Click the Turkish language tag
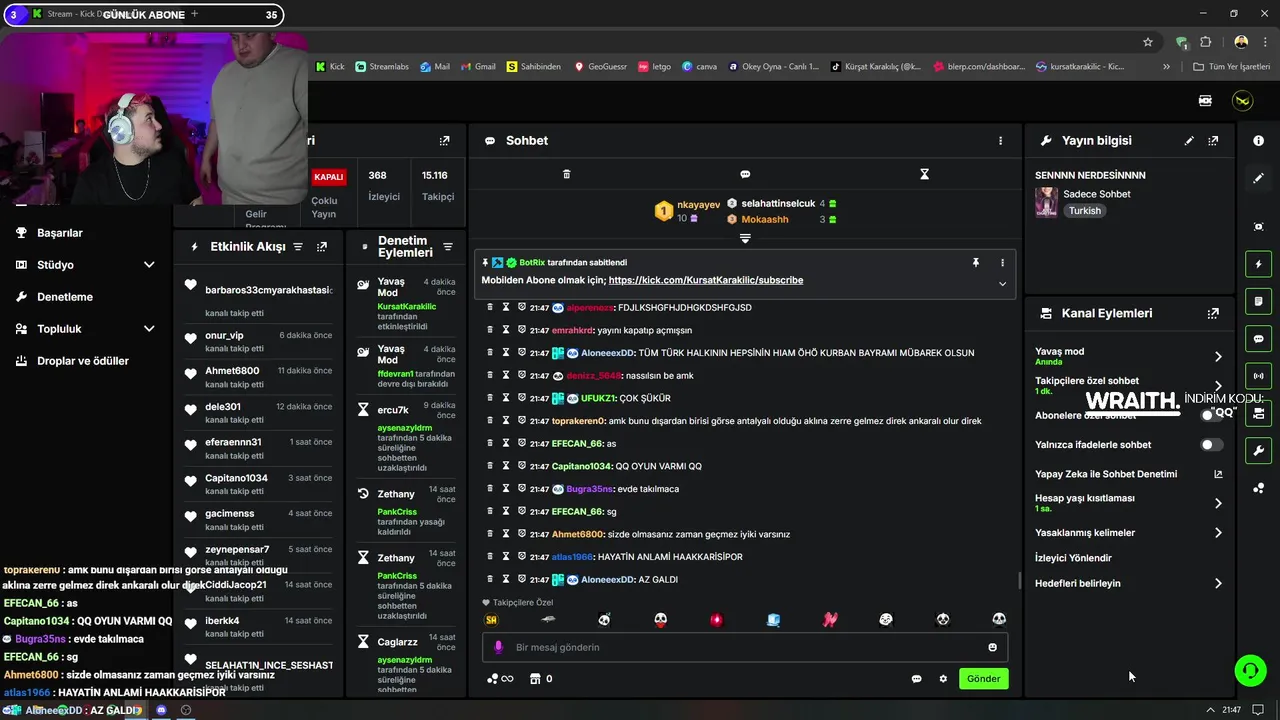Screen dimensions: 1280x720 coord(1084,211)
